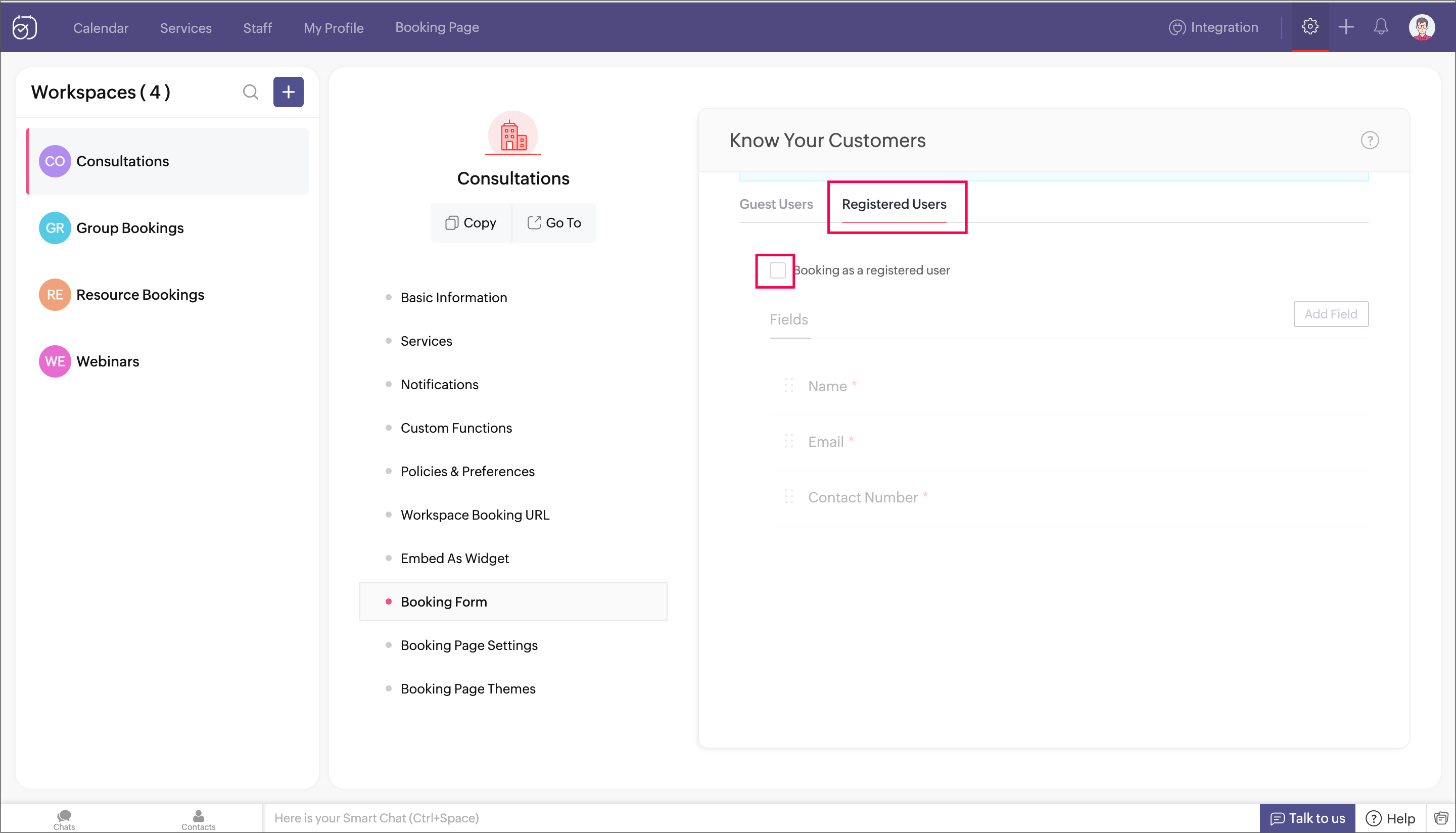The image size is (1456, 833).
Task: Click the Add Field button
Action: (x=1330, y=314)
